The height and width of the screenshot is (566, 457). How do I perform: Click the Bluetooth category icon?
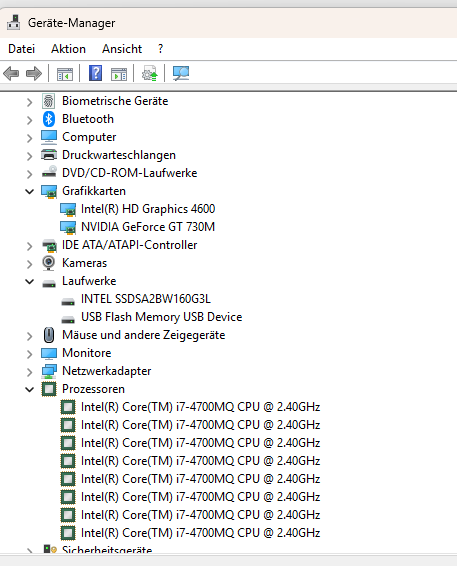[x=49, y=119]
